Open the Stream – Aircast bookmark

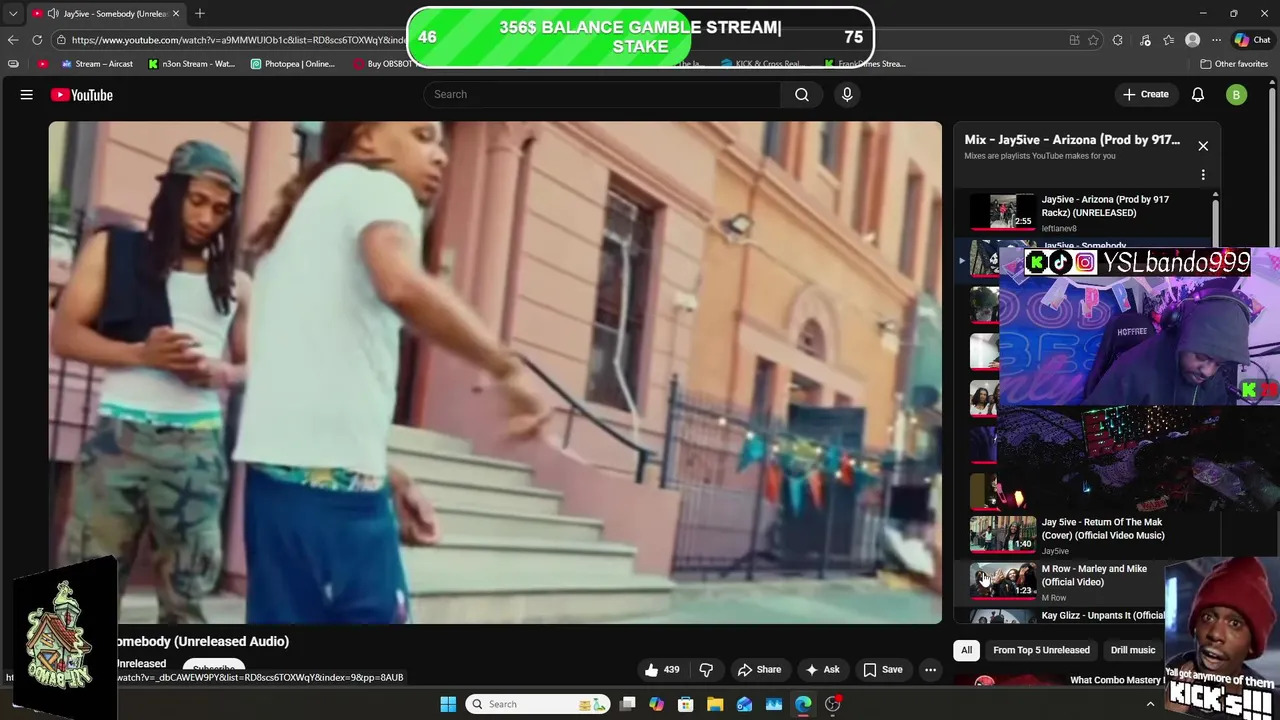[x=97, y=64]
